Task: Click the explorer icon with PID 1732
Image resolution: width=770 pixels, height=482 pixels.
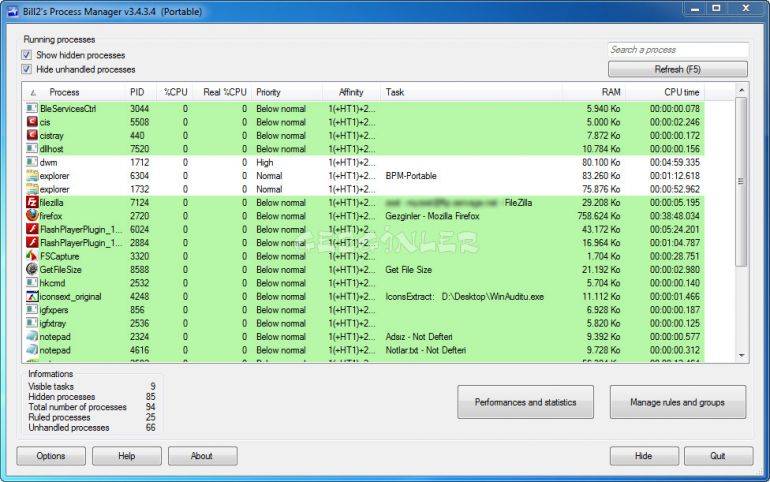Action: pyautogui.click(x=32, y=189)
